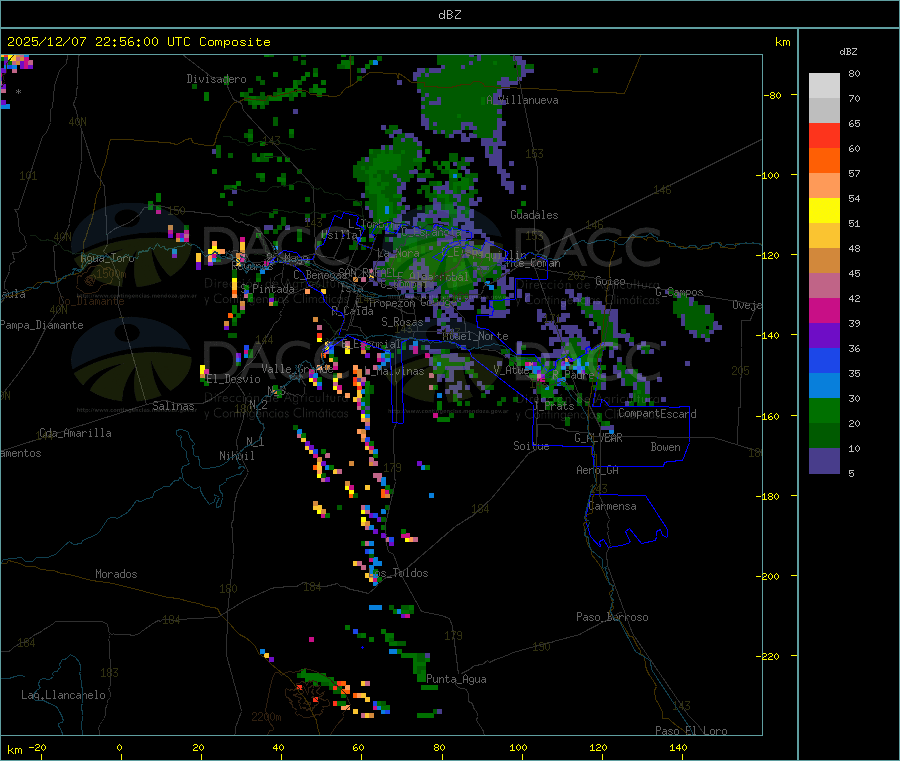Viewport: 900px width, 761px height.
Task: Click the 'Paso_El_Loro' label
Action: tap(691, 731)
